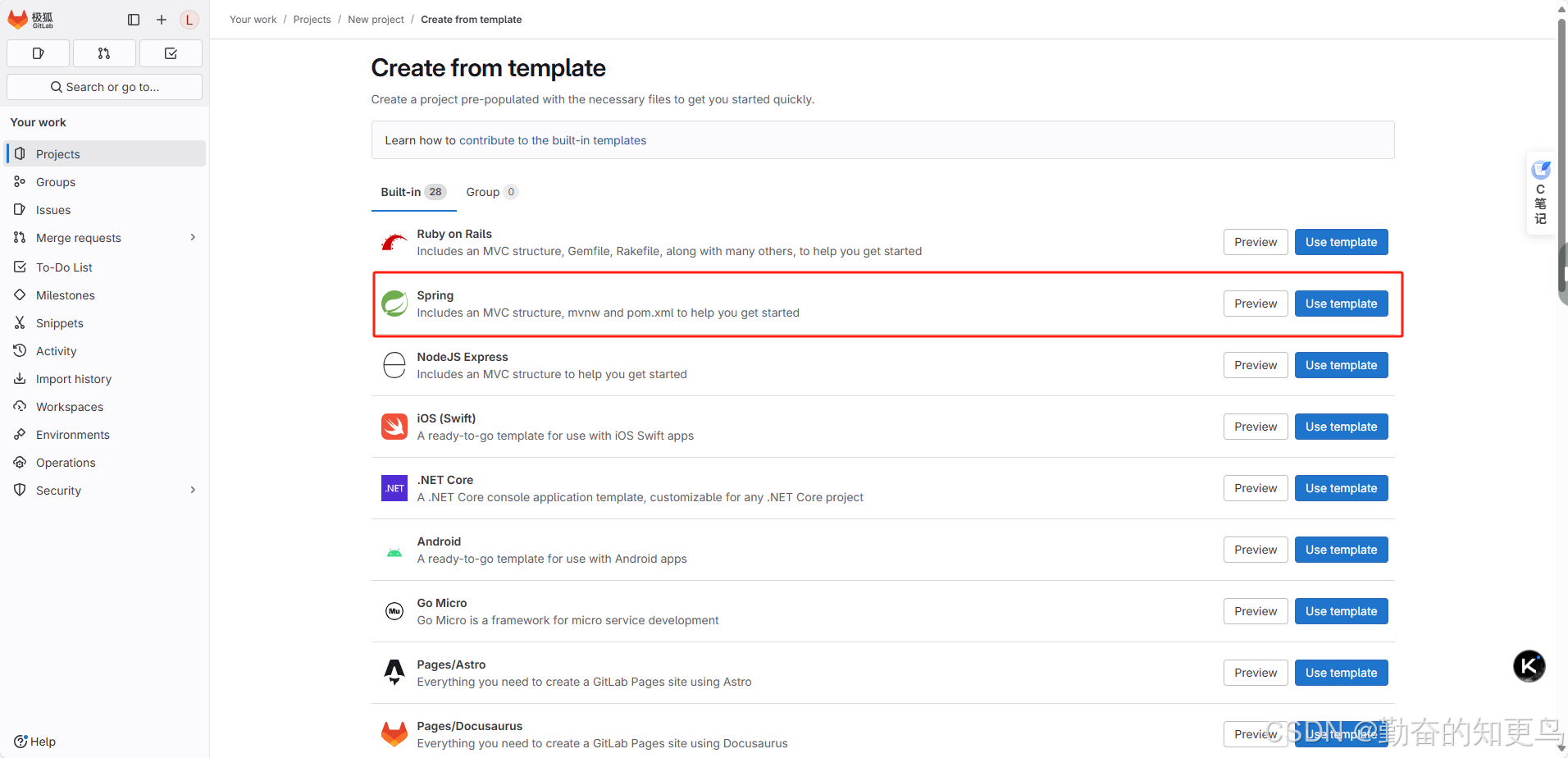Use the Spring template
Image resolution: width=1568 pixels, height=758 pixels.
[1341, 304]
